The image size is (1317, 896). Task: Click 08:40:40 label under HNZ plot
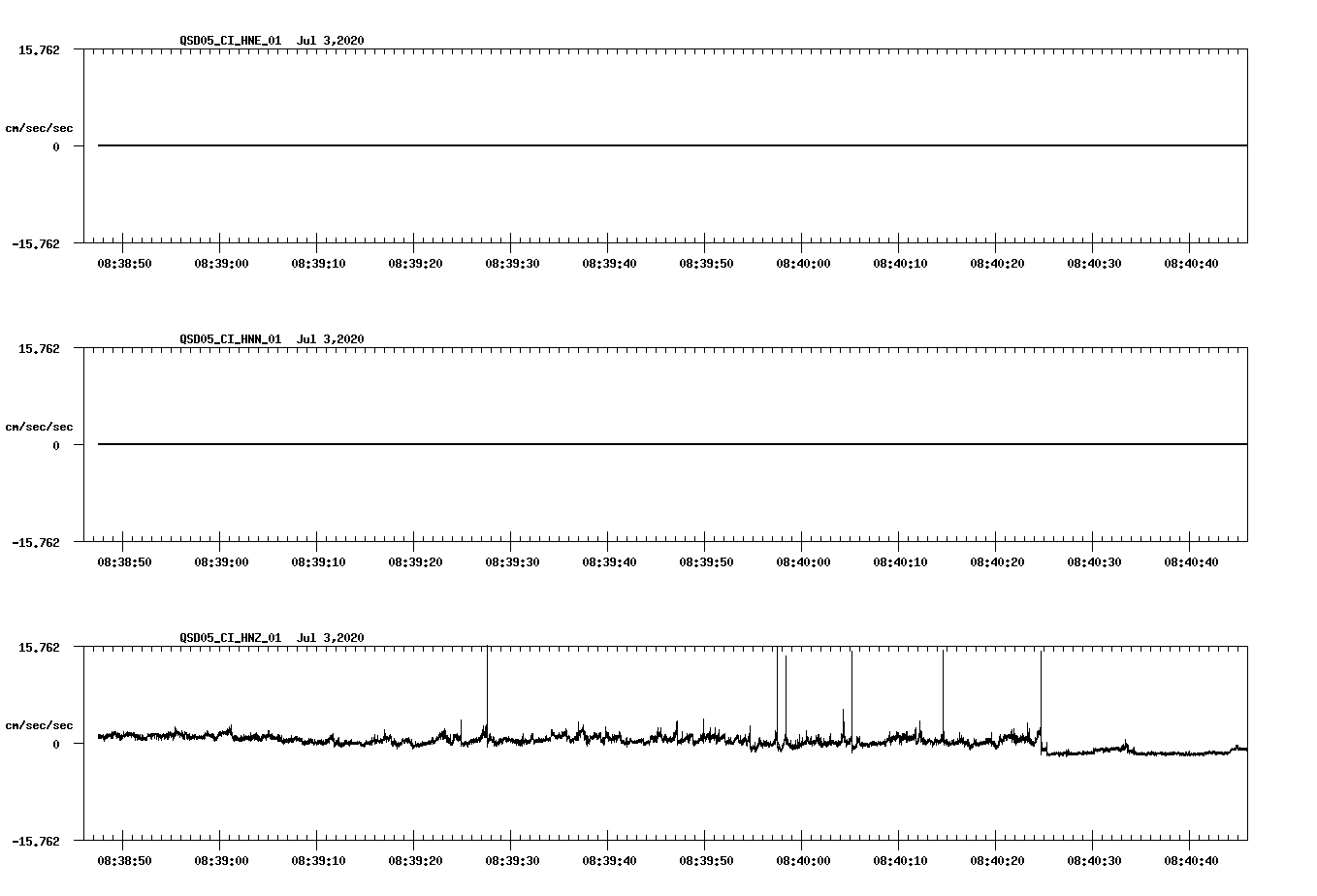click(x=1191, y=860)
